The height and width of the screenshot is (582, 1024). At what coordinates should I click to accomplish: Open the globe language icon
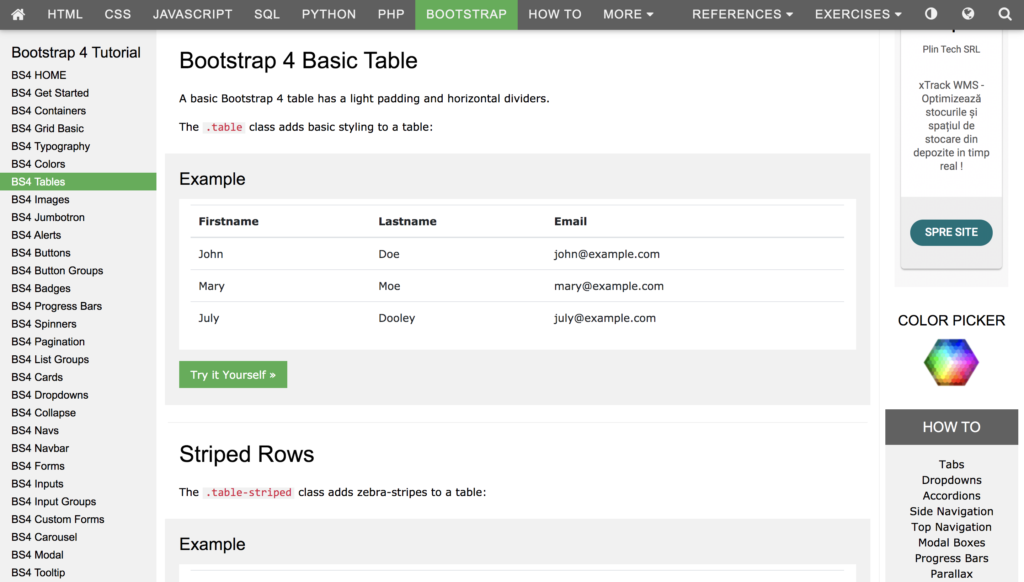click(968, 14)
